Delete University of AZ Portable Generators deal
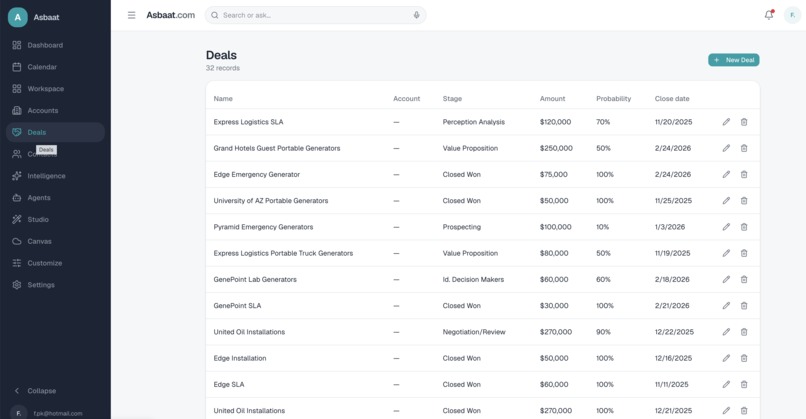The image size is (806, 419). tap(744, 201)
